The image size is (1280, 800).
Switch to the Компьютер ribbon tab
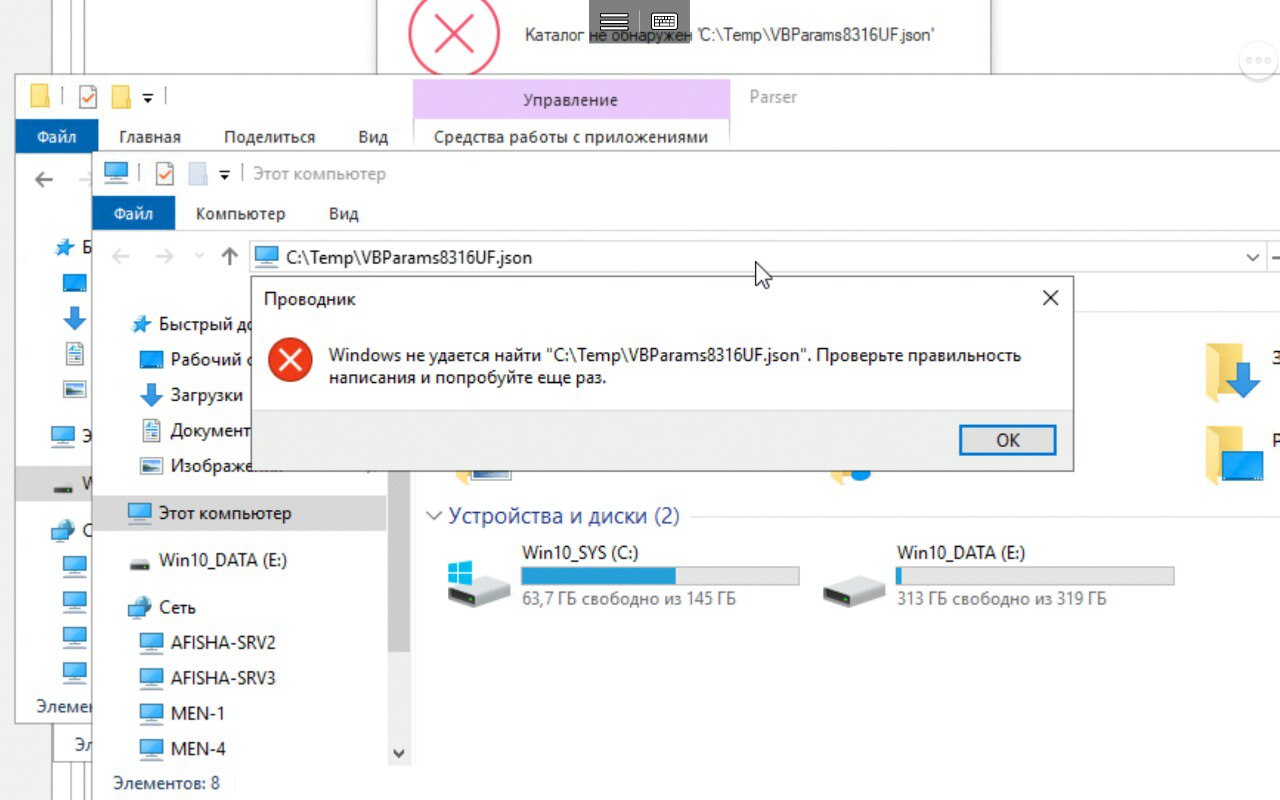click(240, 214)
